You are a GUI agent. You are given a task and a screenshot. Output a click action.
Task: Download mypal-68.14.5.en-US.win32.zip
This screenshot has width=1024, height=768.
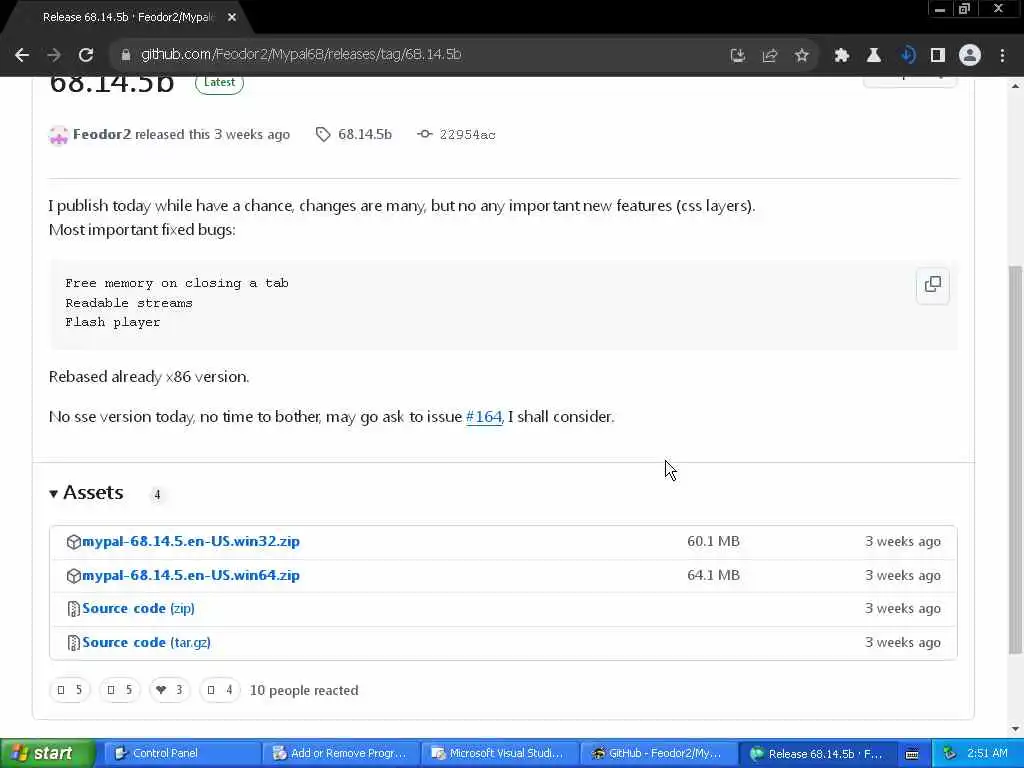pos(191,541)
